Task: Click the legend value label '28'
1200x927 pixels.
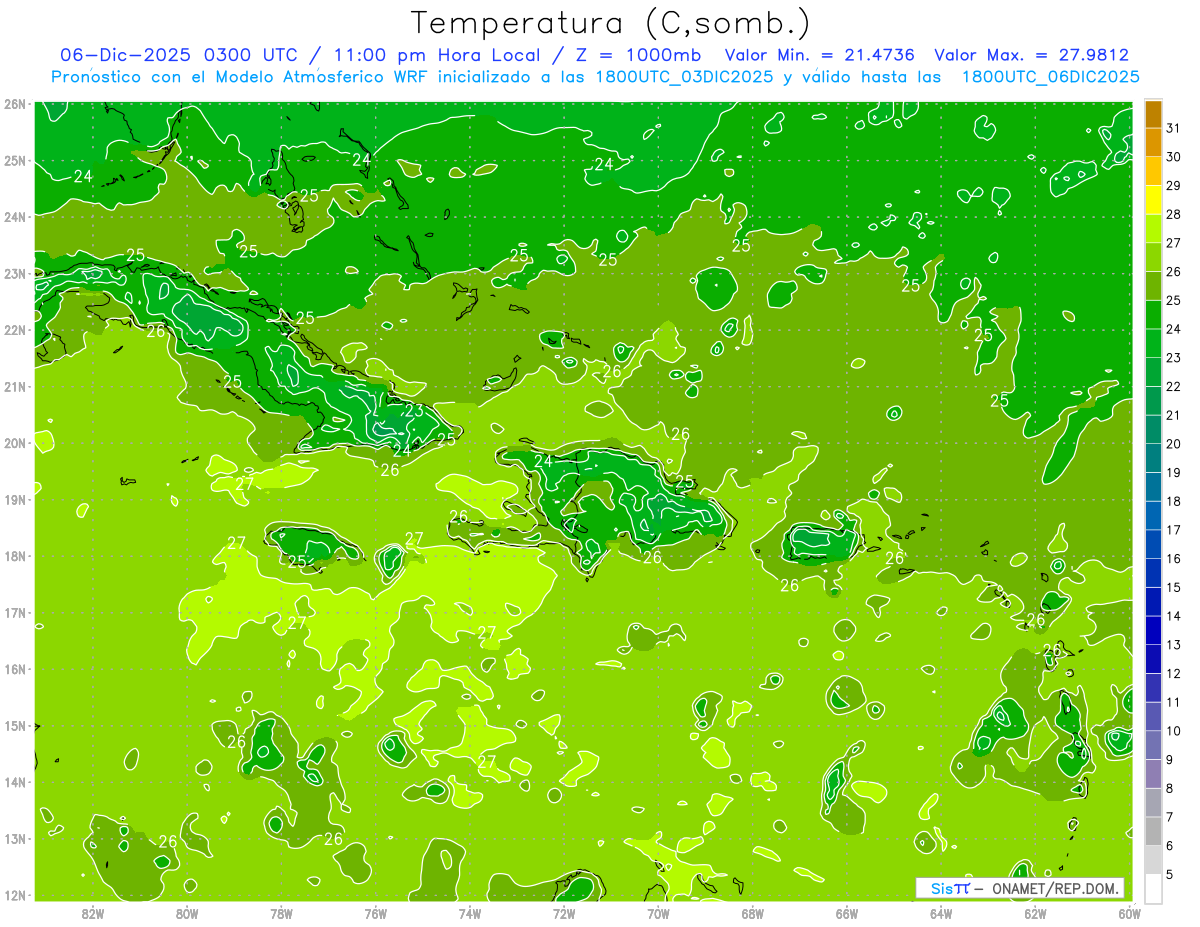Action: click(x=1173, y=214)
